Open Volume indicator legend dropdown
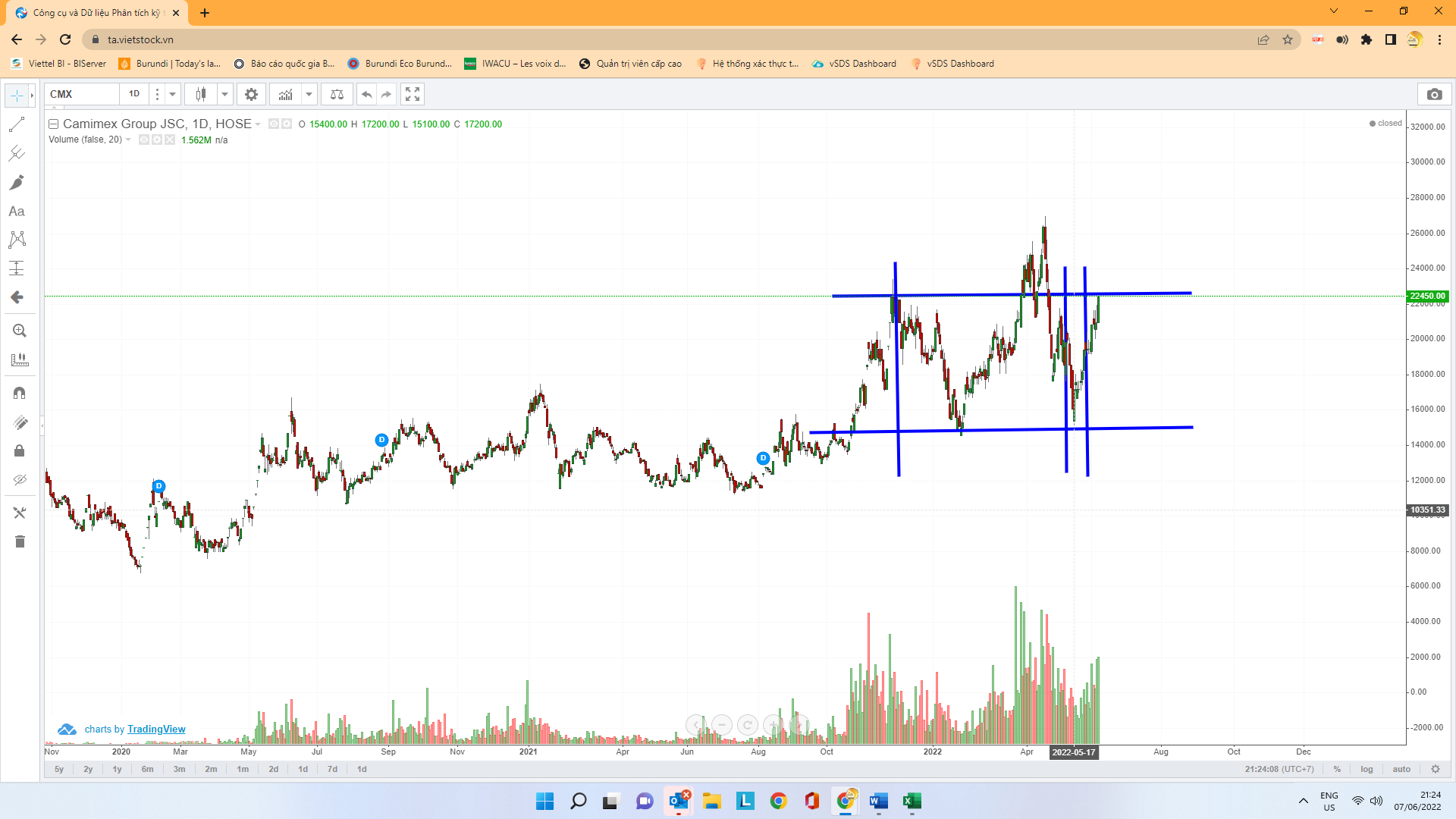Image resolution: width=1456 pixels, height=819 pixels. tap(128, 140)
